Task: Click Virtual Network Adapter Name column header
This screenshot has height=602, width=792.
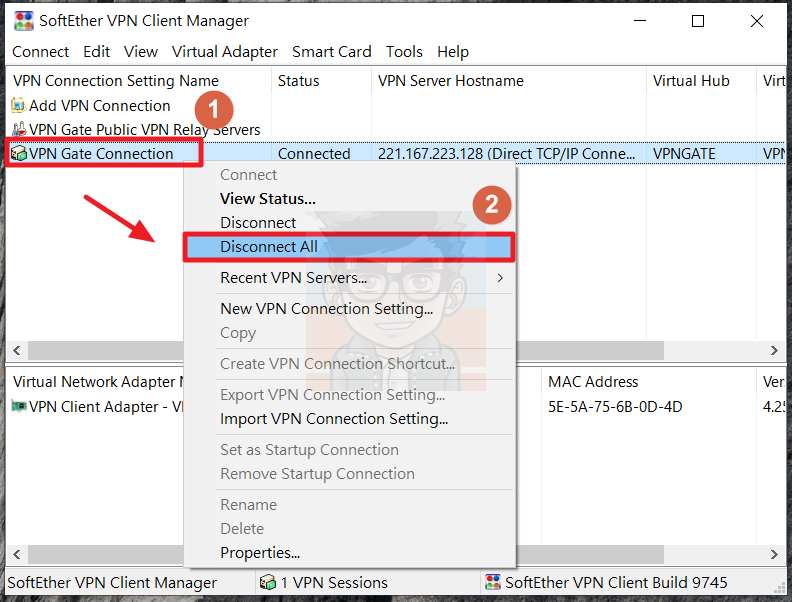Action: (96, 382)
